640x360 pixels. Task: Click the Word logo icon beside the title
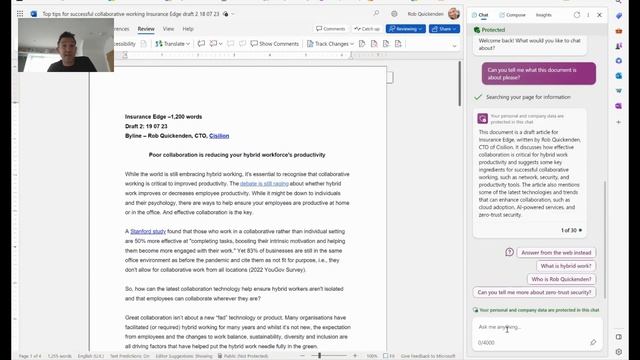[x=34, y=14]
